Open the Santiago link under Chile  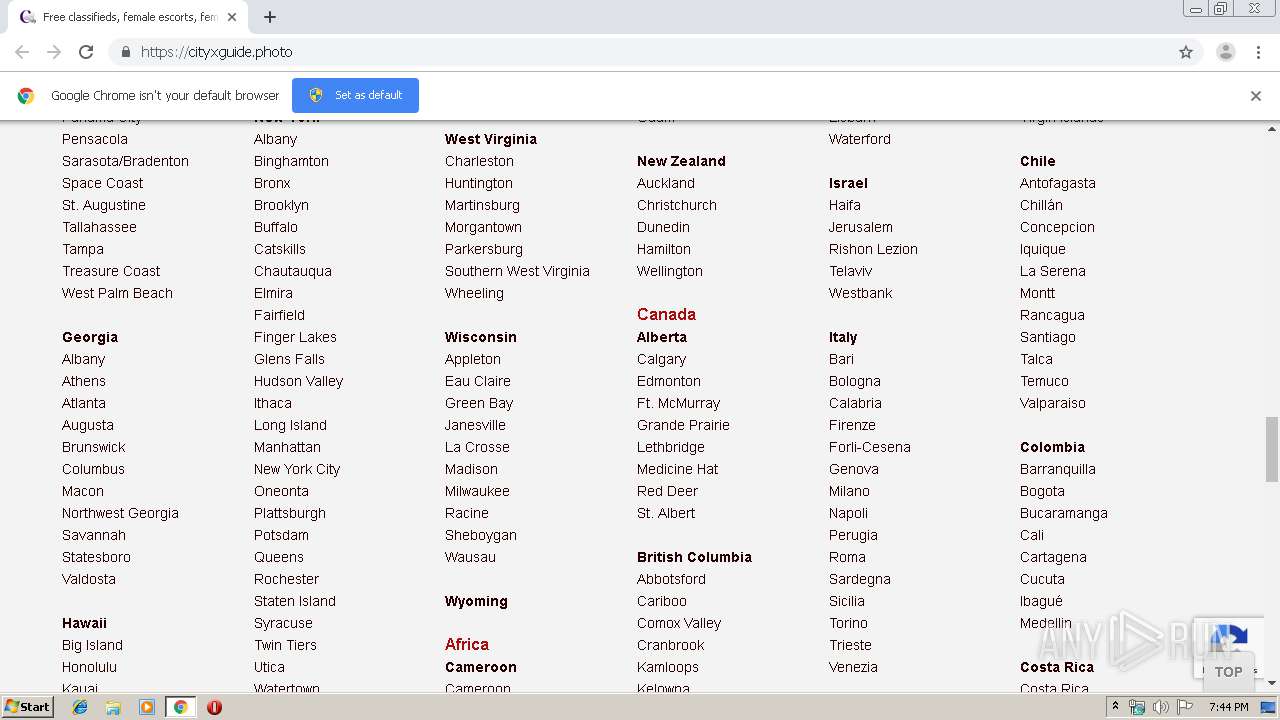[1048, 337]
